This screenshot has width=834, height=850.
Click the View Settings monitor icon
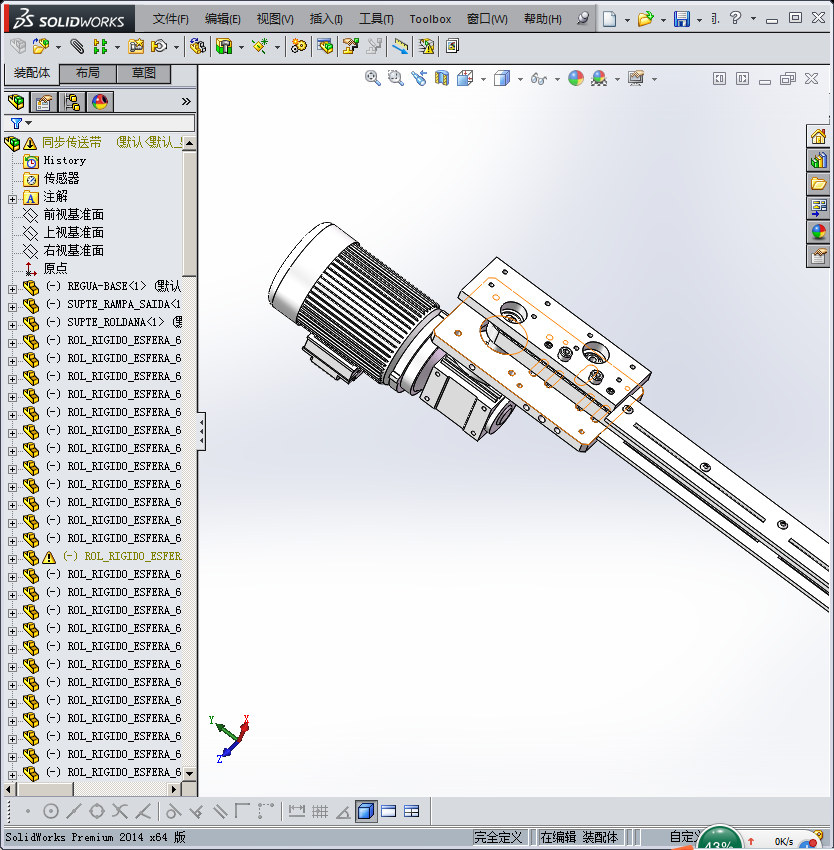[636, 79]
